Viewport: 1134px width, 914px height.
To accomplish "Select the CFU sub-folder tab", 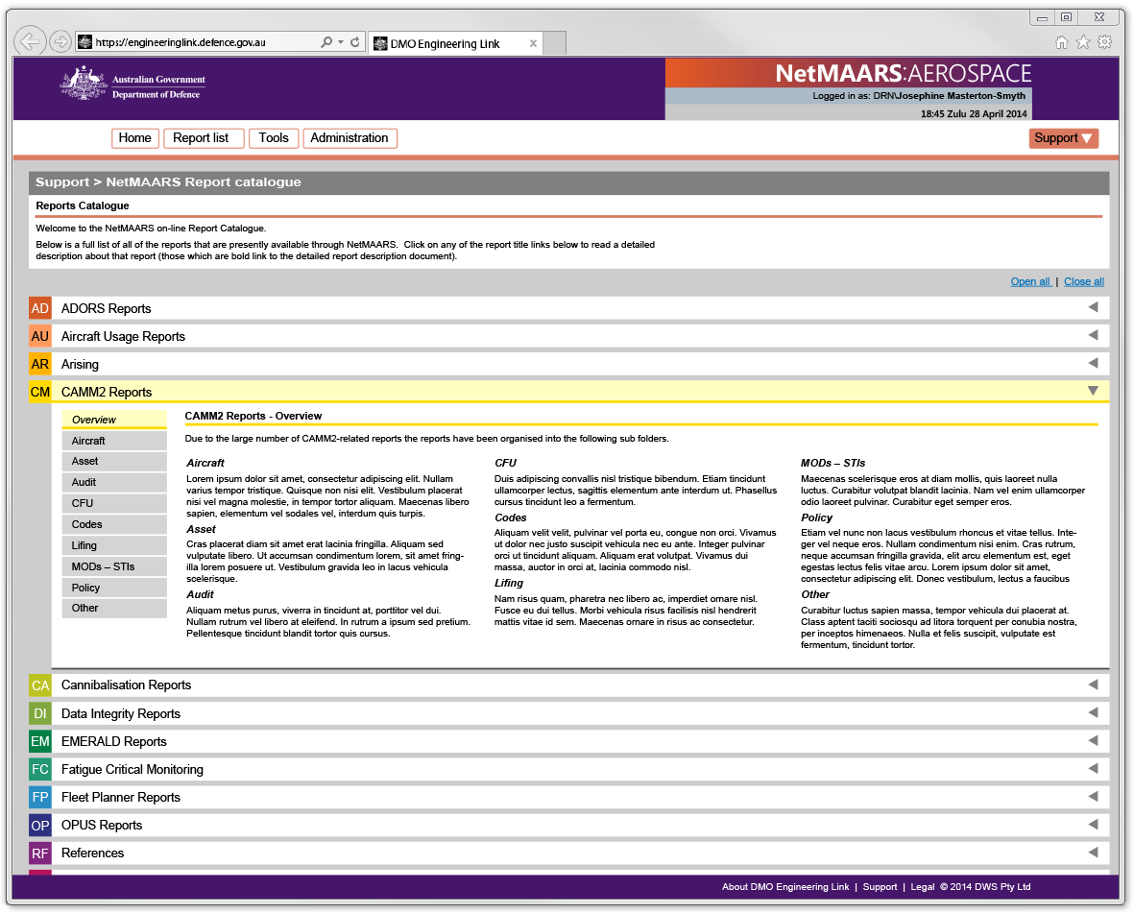I will [x=114, y=503].
